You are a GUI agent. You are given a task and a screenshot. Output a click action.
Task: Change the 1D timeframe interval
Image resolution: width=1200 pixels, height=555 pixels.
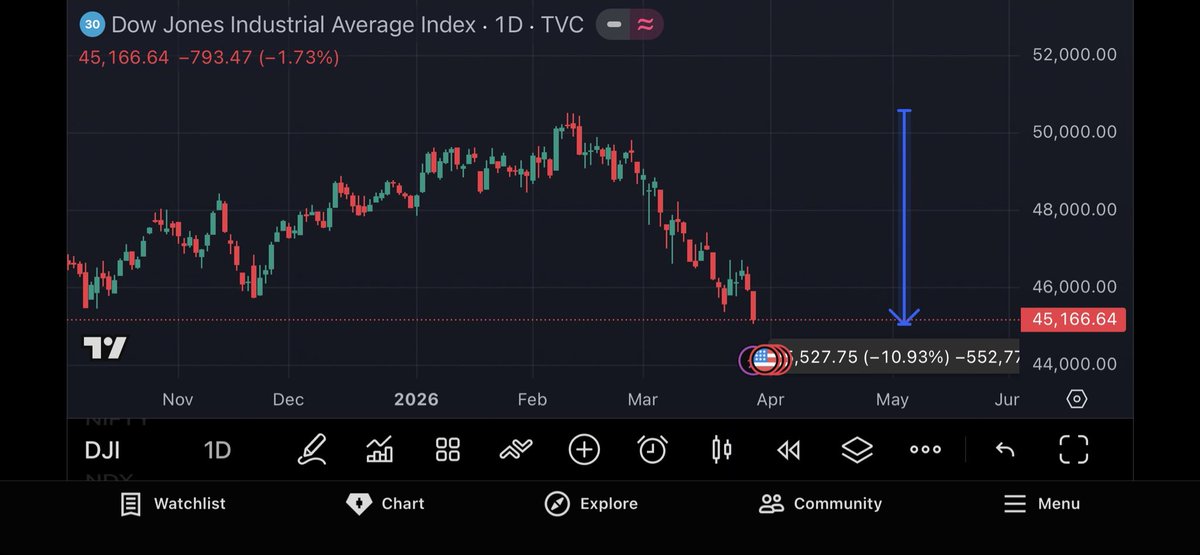217,450
